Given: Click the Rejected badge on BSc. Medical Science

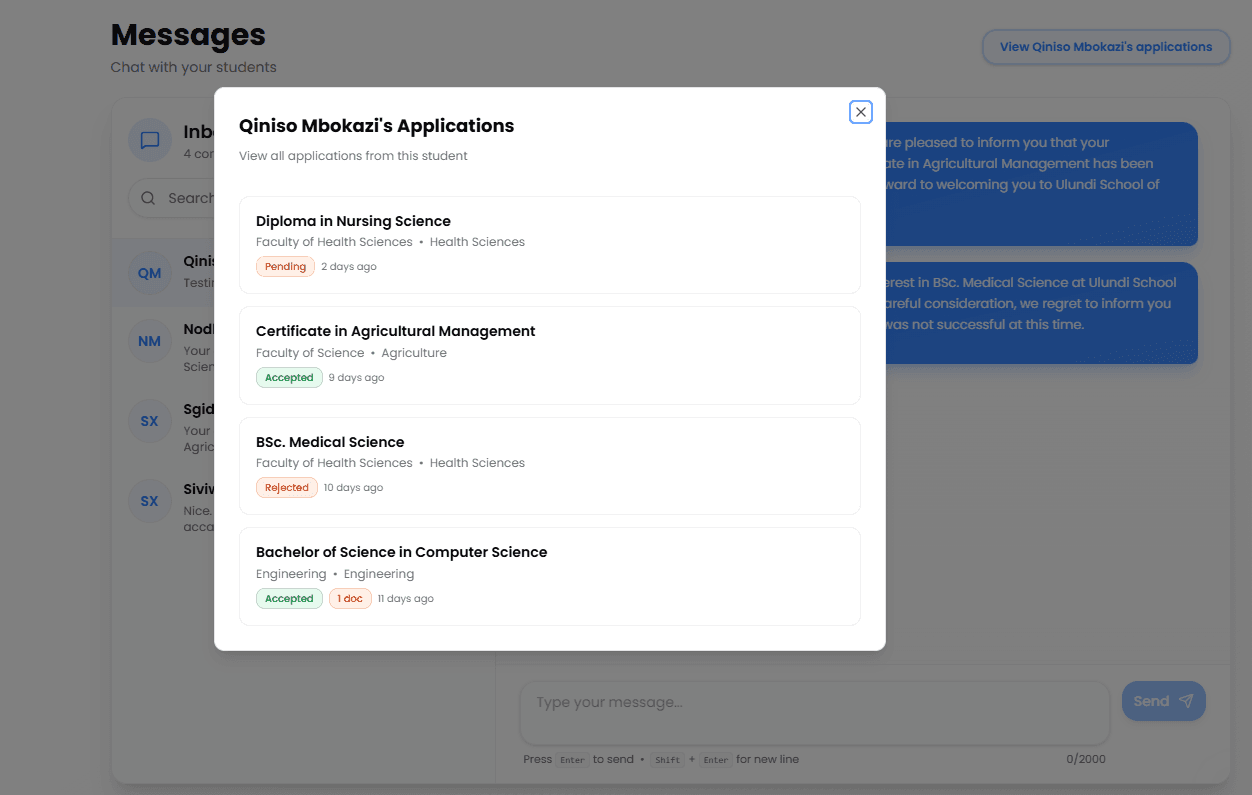Looking at the screenshot, I should coord(287,487).
